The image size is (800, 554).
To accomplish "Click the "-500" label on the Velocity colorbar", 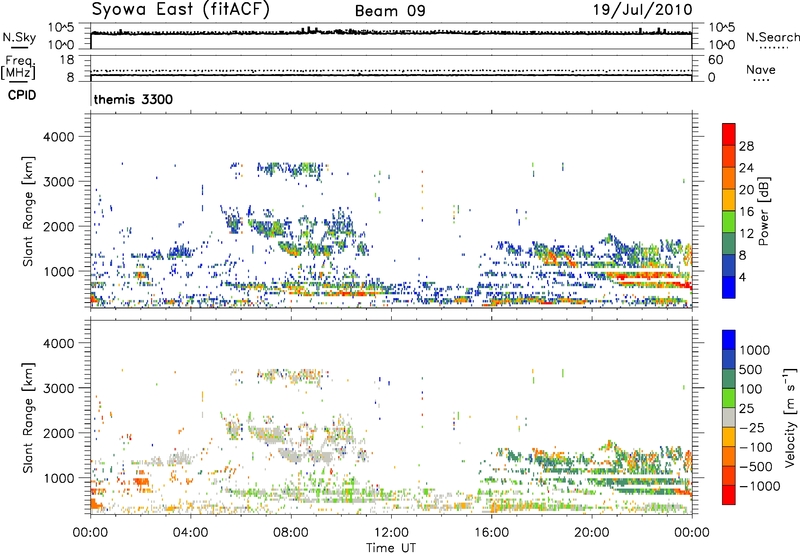I will [x=755, y=467].
